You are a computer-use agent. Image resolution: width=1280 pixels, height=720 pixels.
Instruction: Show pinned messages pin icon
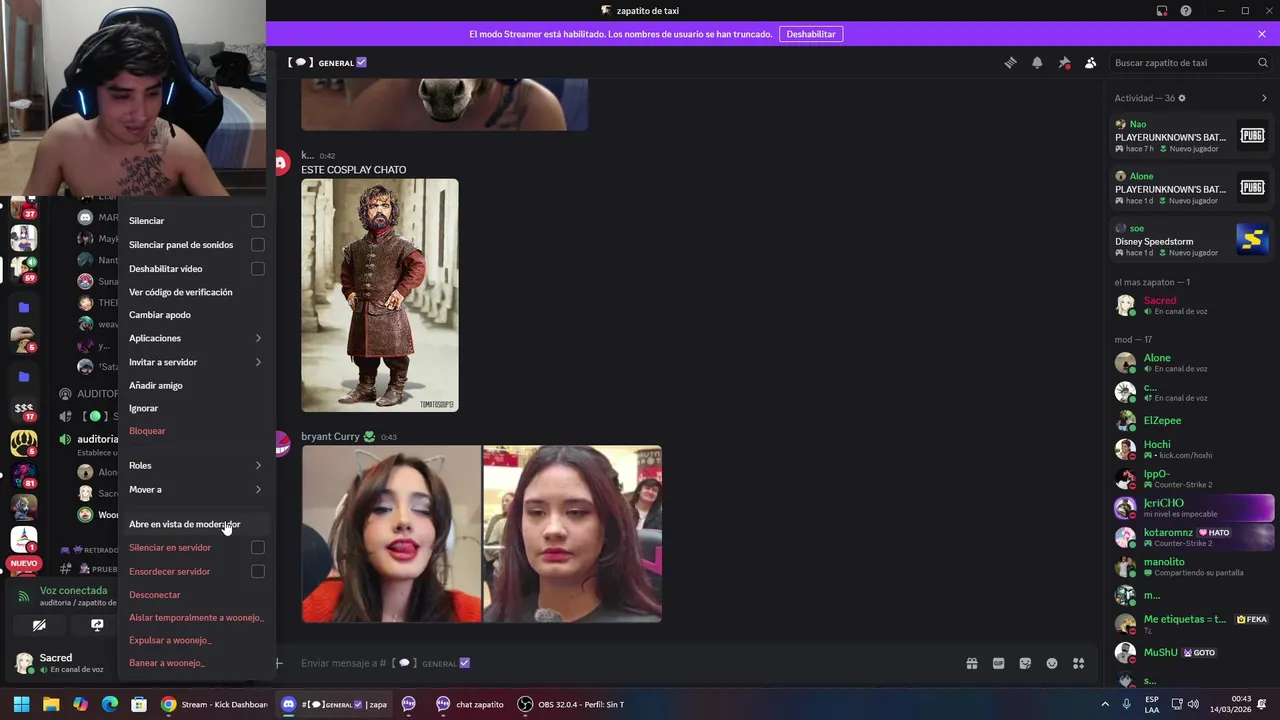tap(1064, 63)
